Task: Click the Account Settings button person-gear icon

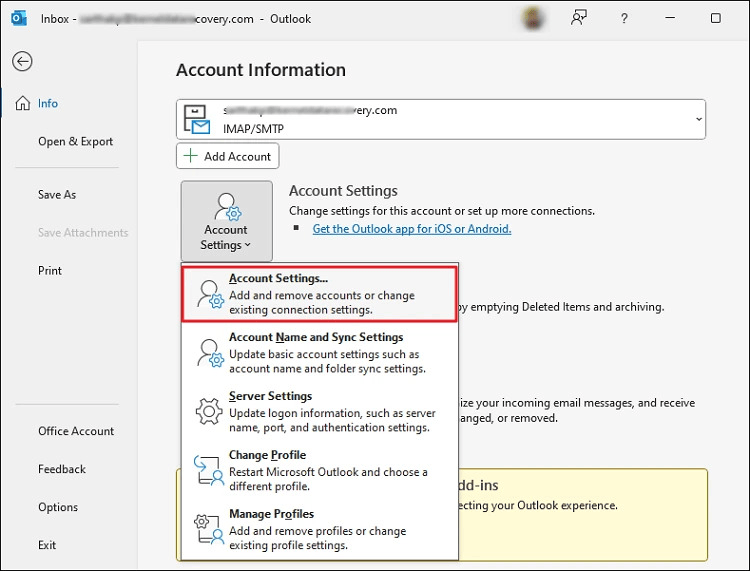Action: coord(228,207)
